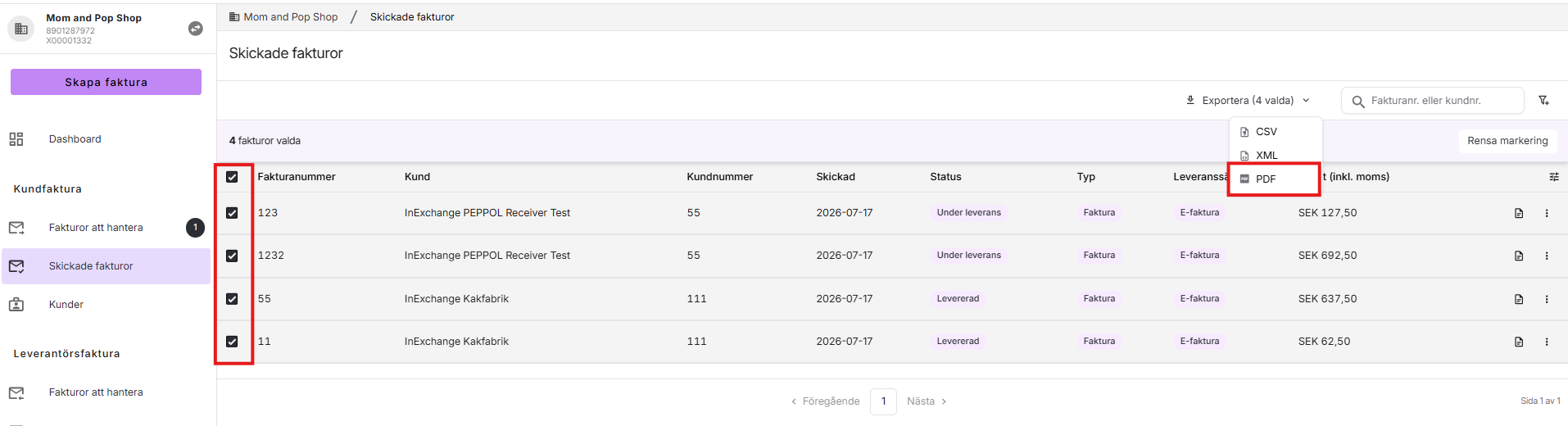
Task: Open more options menu for invoice 11
Action: click(1547, 342)
